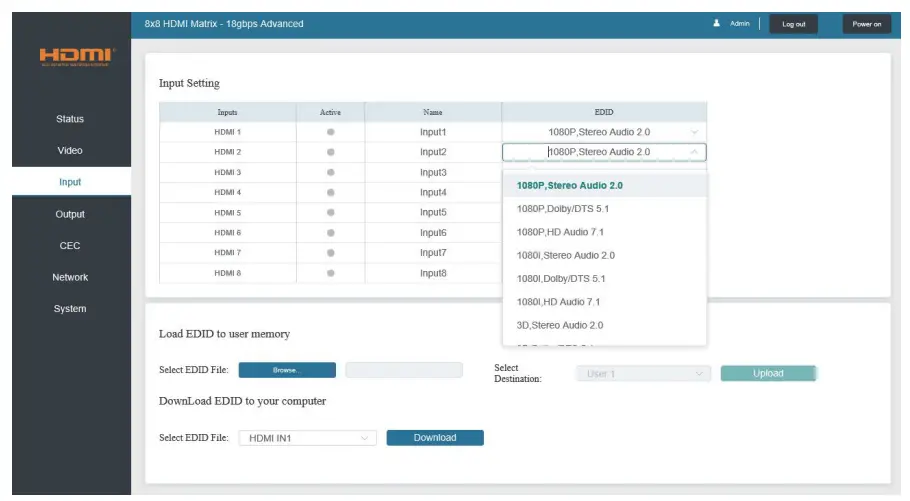Click the Input Setting heading
910x501 pixels.
[x=189, y=84]
